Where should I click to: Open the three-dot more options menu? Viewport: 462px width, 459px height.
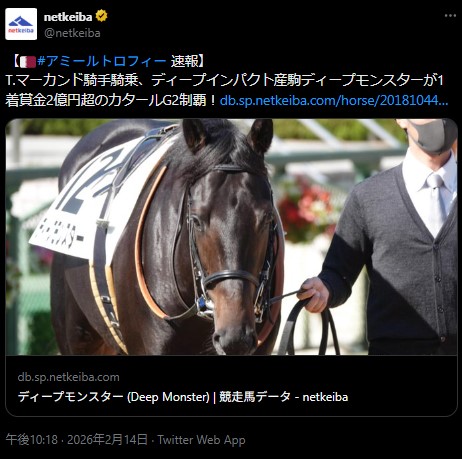(x=450, y=16)
